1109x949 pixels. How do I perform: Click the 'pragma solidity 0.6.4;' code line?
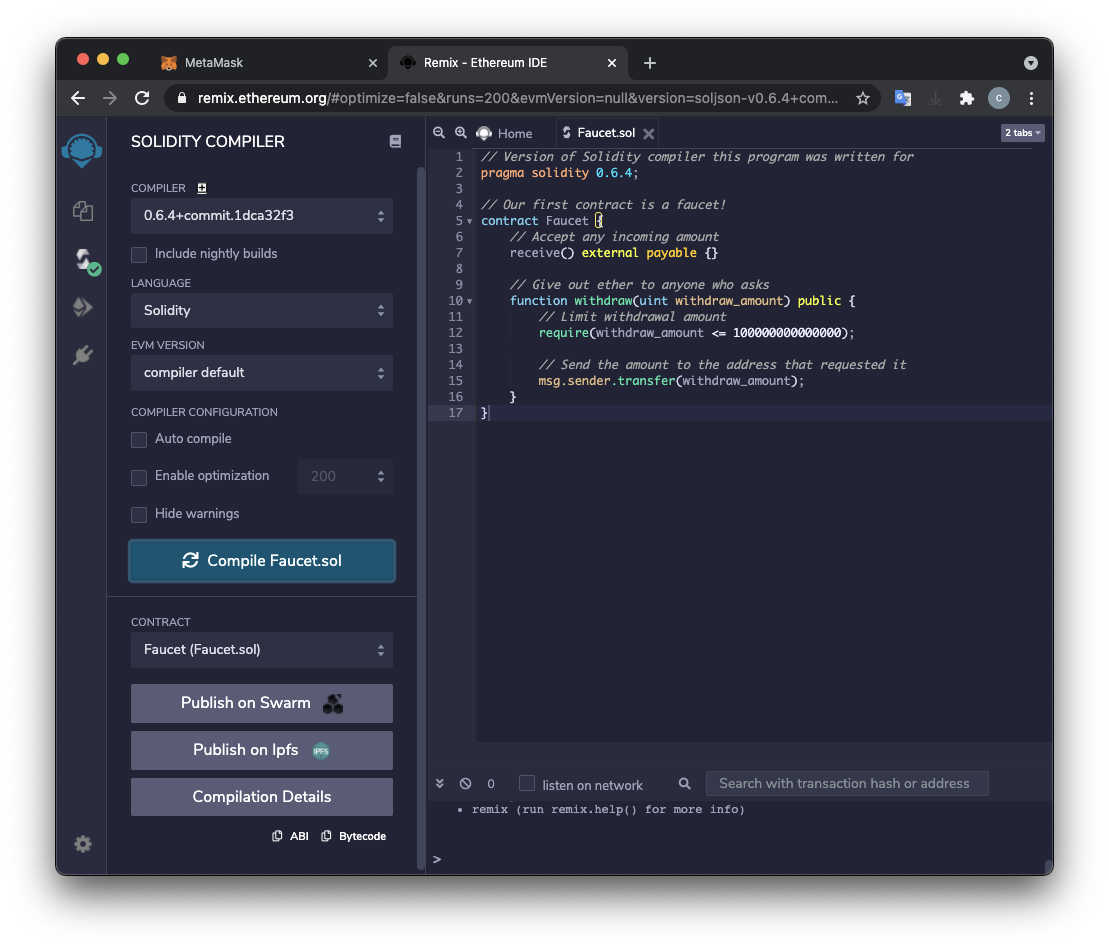tap(559, 173)
